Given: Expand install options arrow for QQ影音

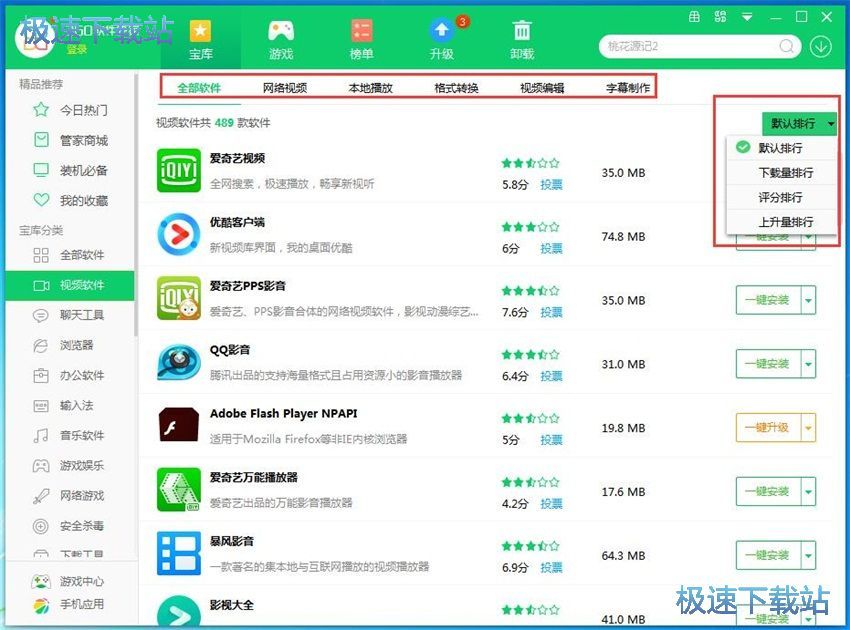Looking at the screenshot, I should [x=808, y=364].
